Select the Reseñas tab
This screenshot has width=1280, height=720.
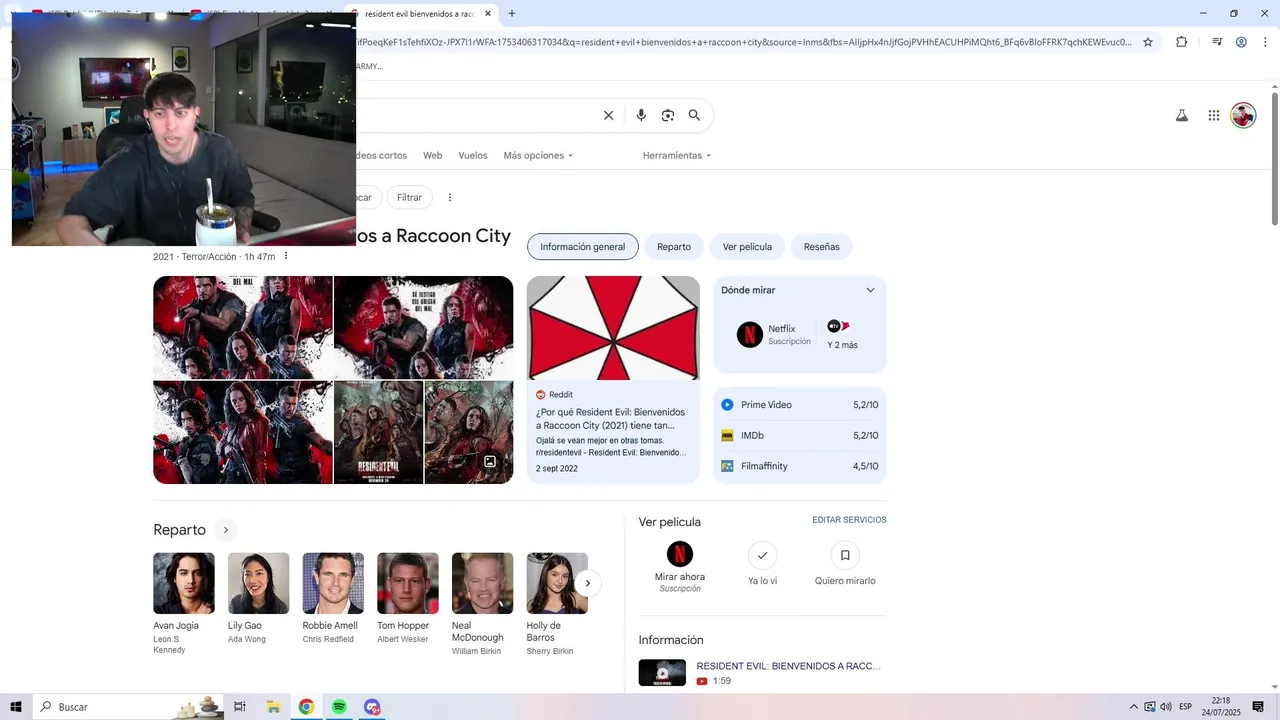click(x=822, y=247)
